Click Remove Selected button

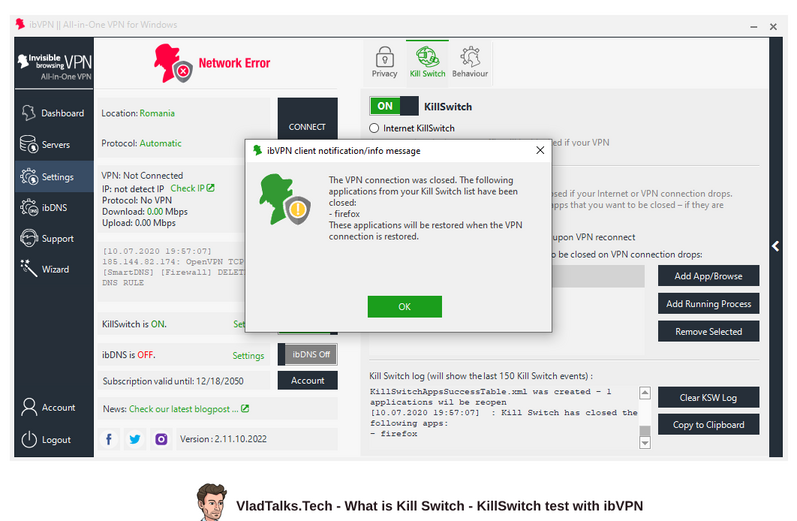709,331
